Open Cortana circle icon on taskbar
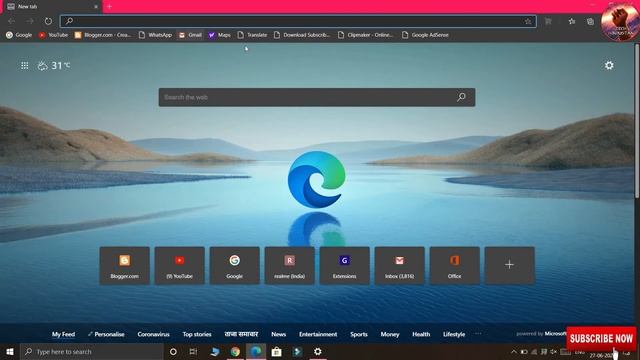The height and width of the screenshot is (360, 640). point(173,351)
